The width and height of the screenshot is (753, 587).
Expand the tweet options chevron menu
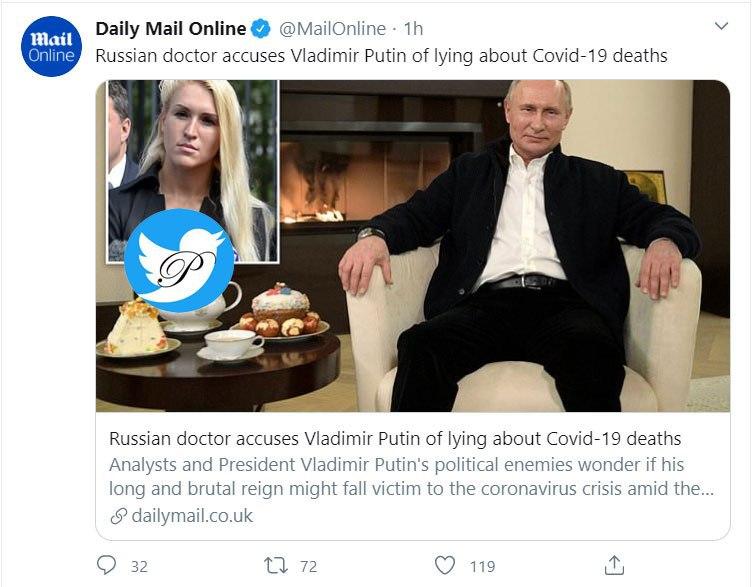point(721,27)
